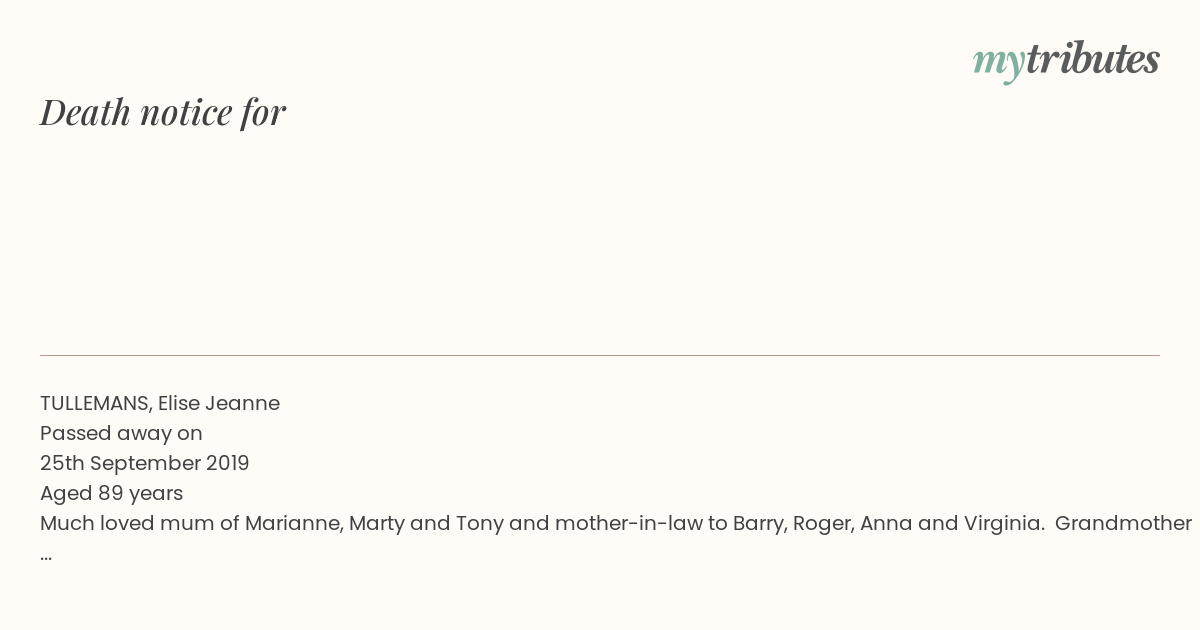Screen dimensions: 1200x630
Task: Select the 'Aged 89 years' text
Action: point(111,494)
